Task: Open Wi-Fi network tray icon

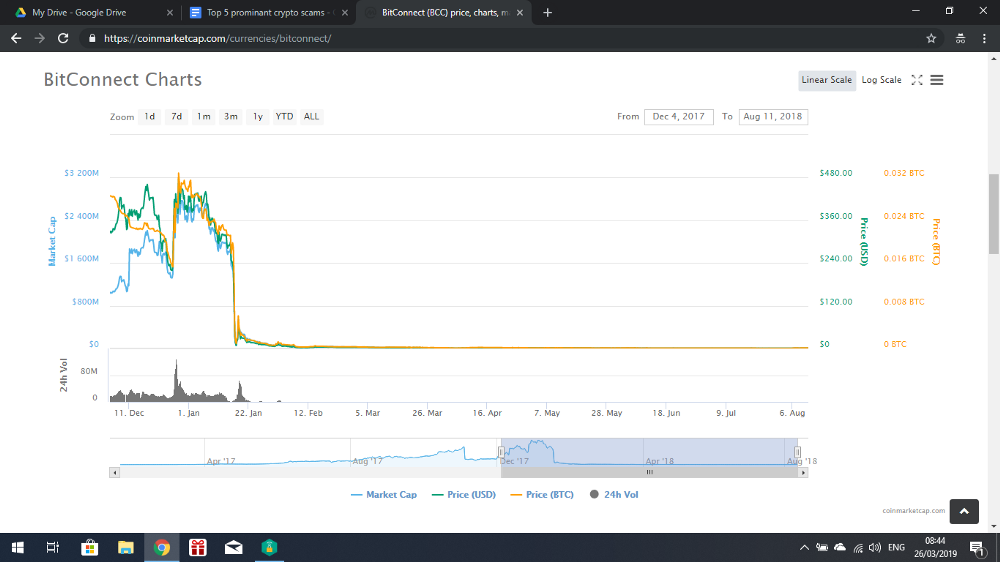Action: [858, 547]
